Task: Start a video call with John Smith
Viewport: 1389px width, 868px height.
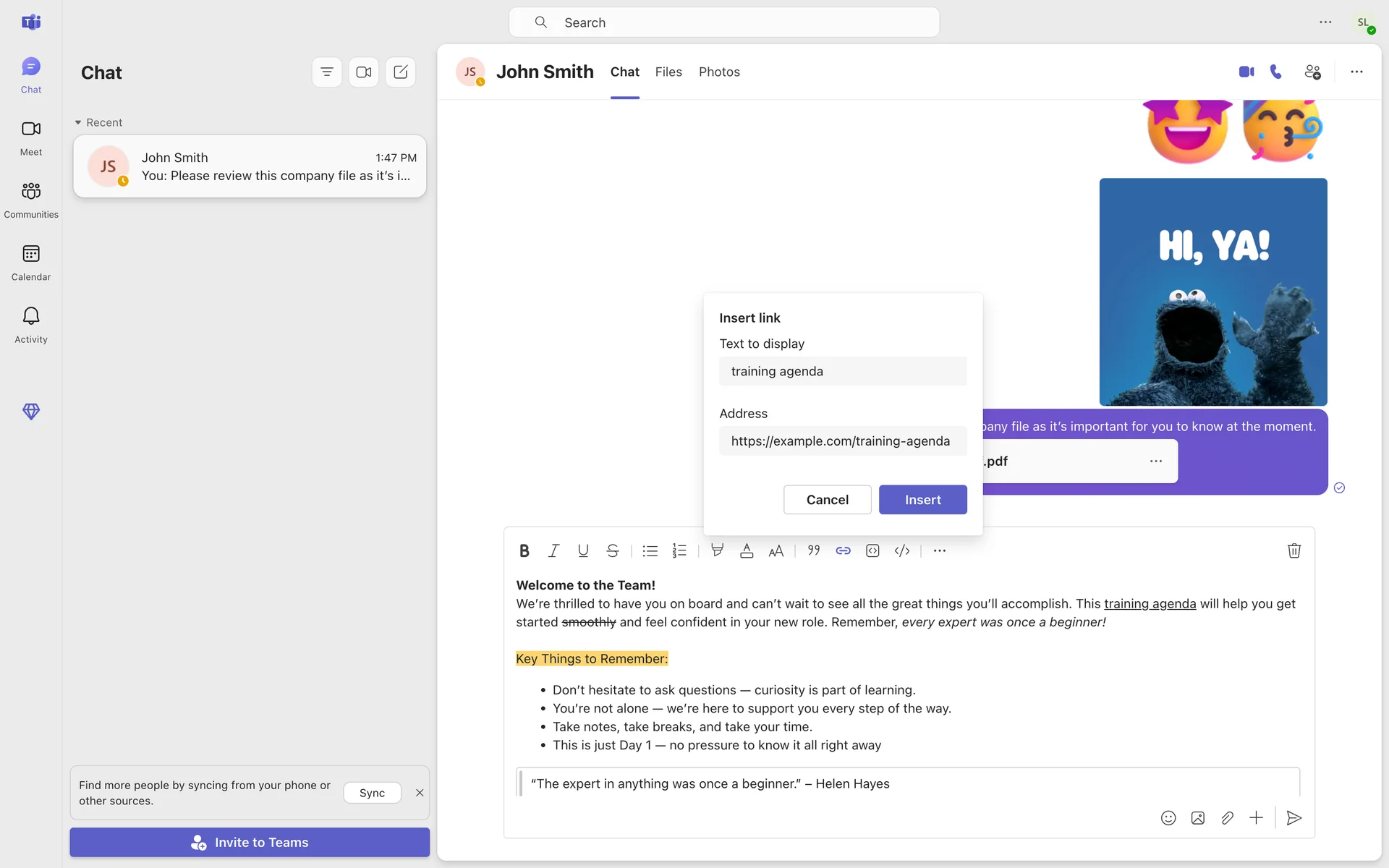Action: tap(1246, 72)
